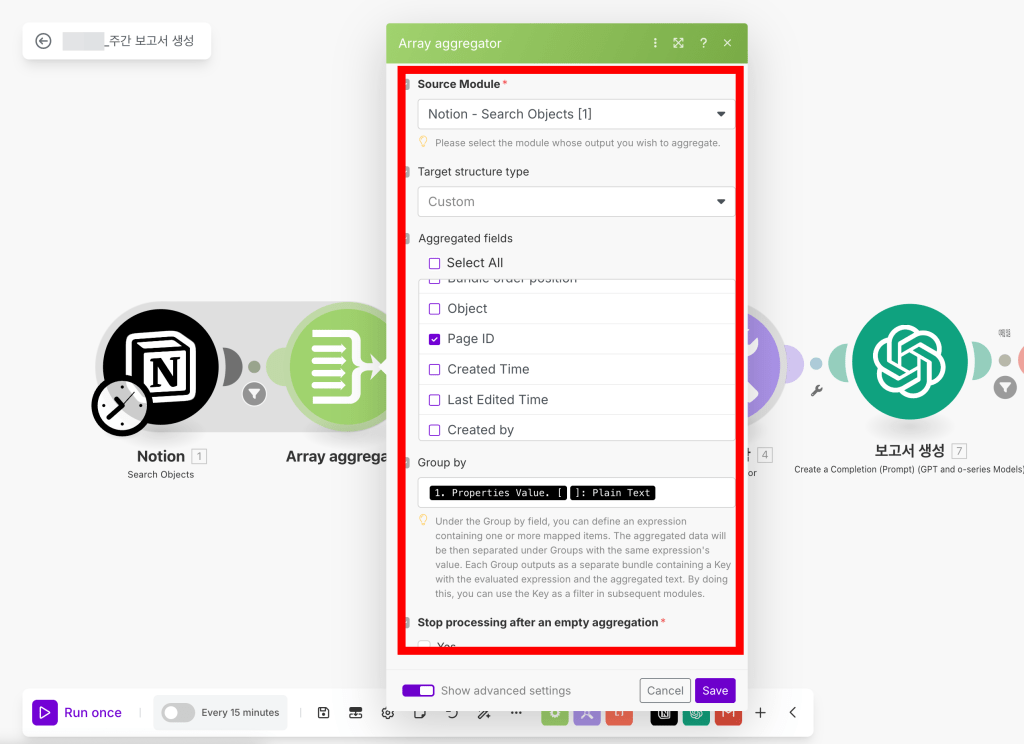Expand the Array aggregator dialog to fullscreen
Screen dimensions: 1024x744
coord(678,43)
